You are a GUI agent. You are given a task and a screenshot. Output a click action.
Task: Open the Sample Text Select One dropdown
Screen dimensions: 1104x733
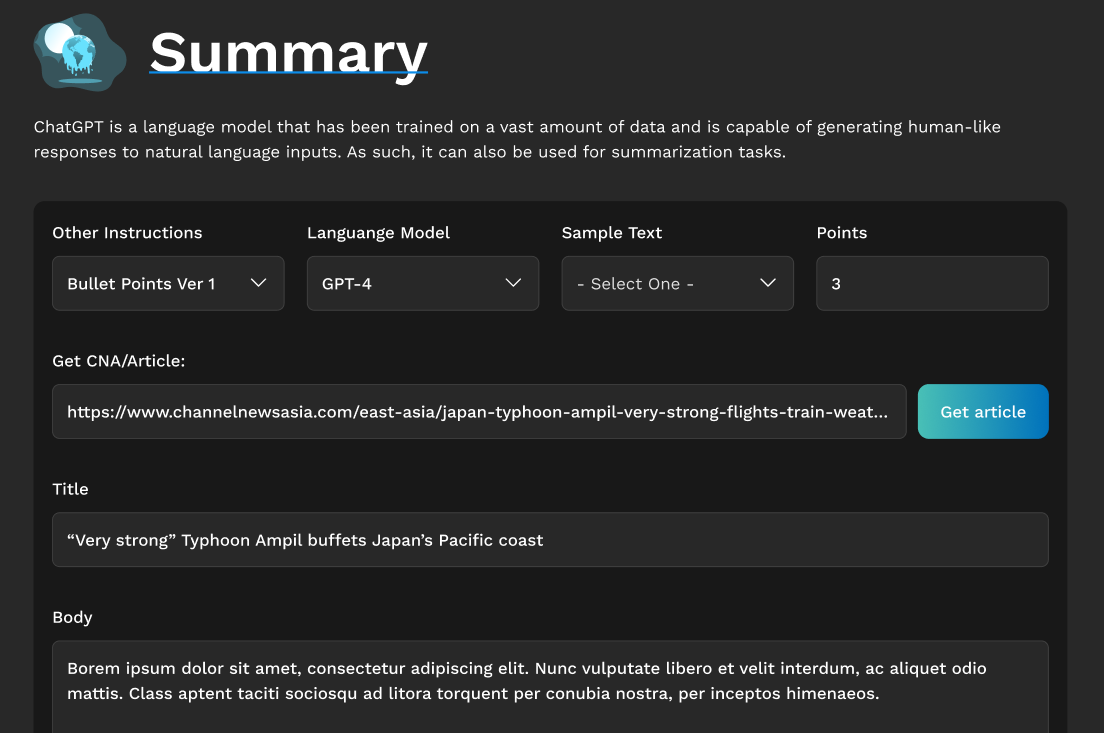tap(677, 284)
